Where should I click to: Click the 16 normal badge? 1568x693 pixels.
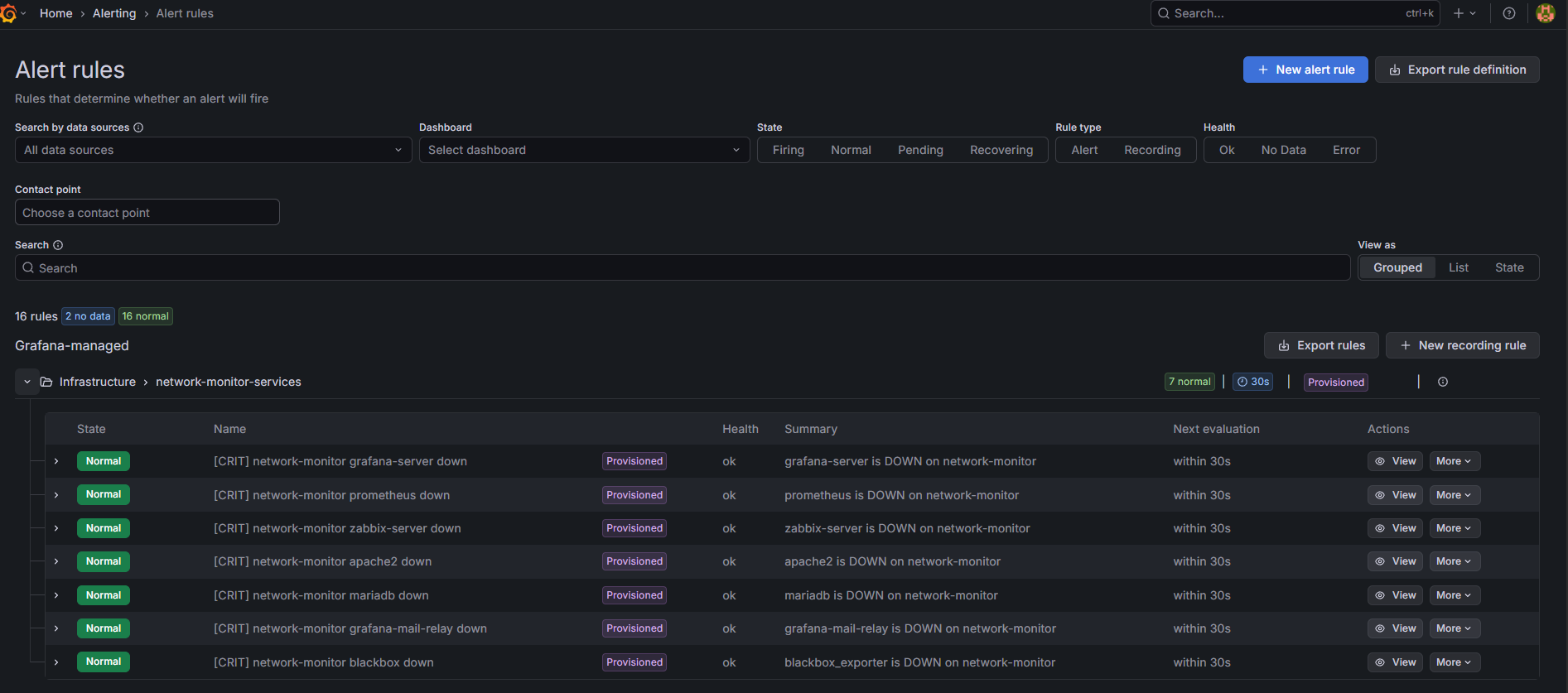[x=146, y=316]
